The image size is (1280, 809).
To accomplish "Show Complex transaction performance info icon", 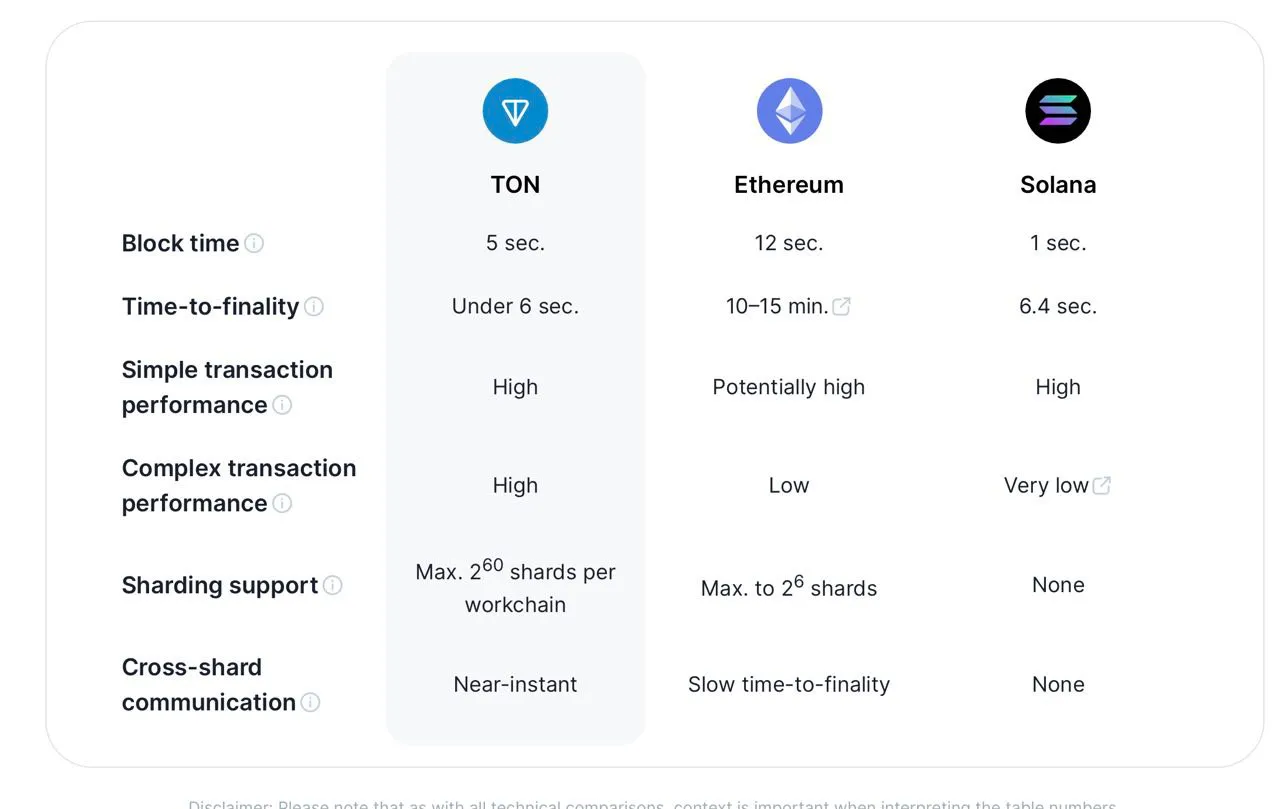I will pyautogui.click(x=282, y=503).
